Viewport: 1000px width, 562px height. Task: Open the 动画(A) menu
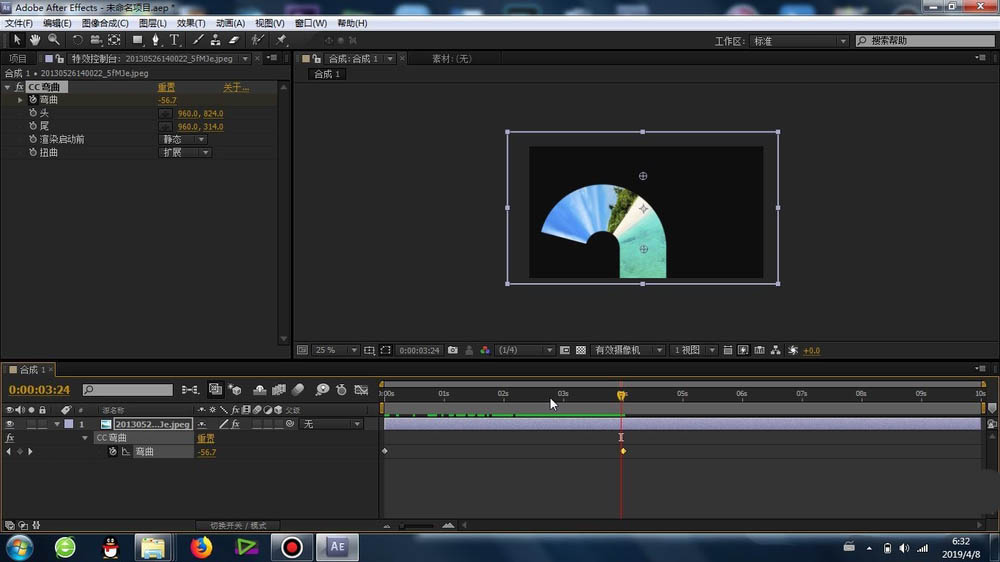(230, 23)
